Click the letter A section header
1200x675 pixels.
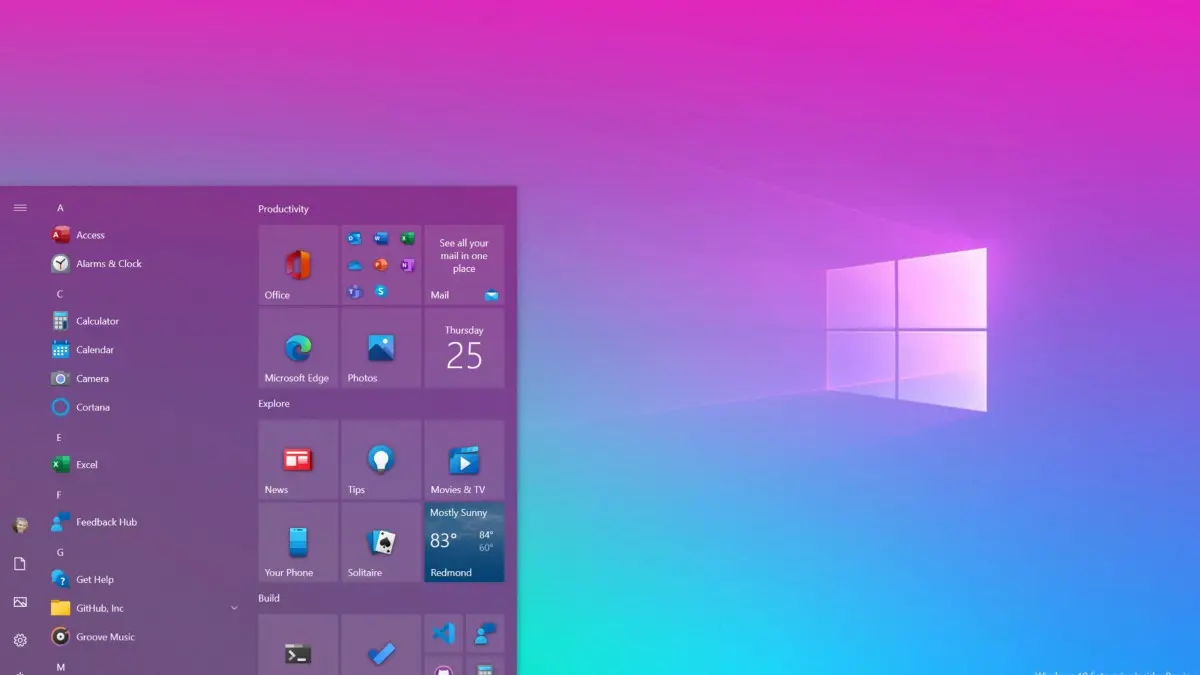[60, 208]
